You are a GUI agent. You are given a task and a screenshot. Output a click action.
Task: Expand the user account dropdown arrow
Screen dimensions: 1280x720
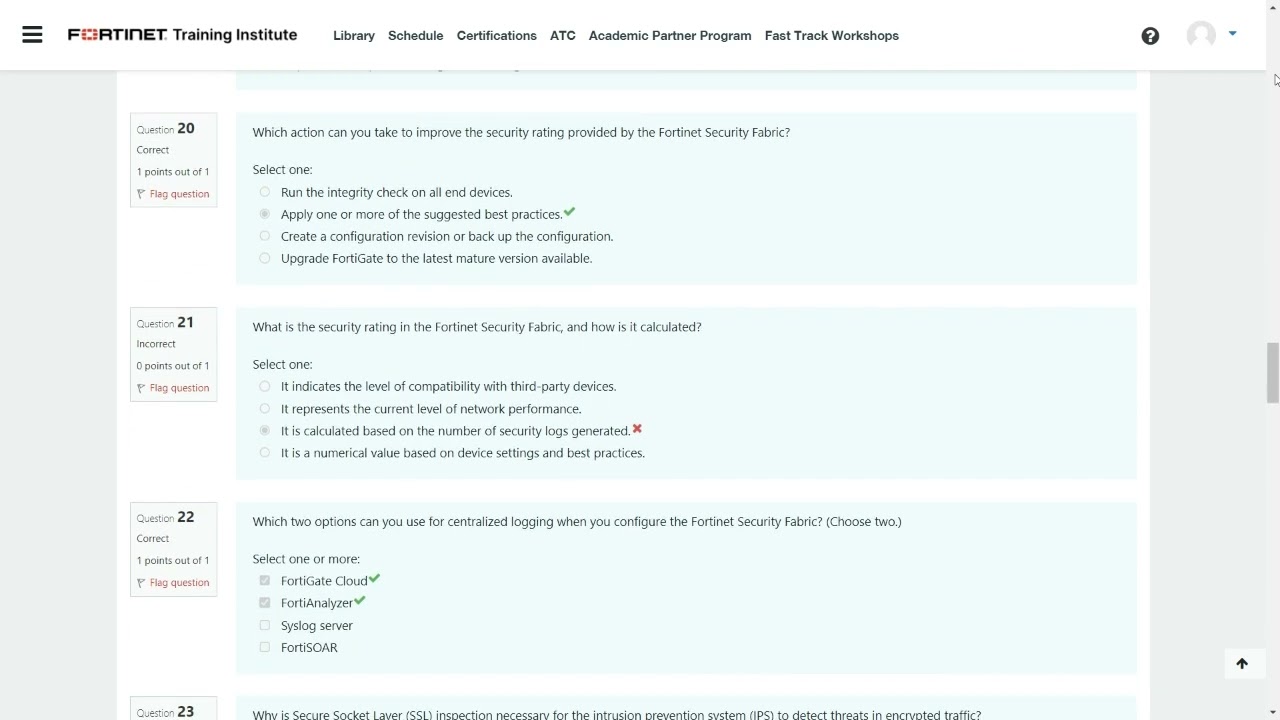point(1233,34)
